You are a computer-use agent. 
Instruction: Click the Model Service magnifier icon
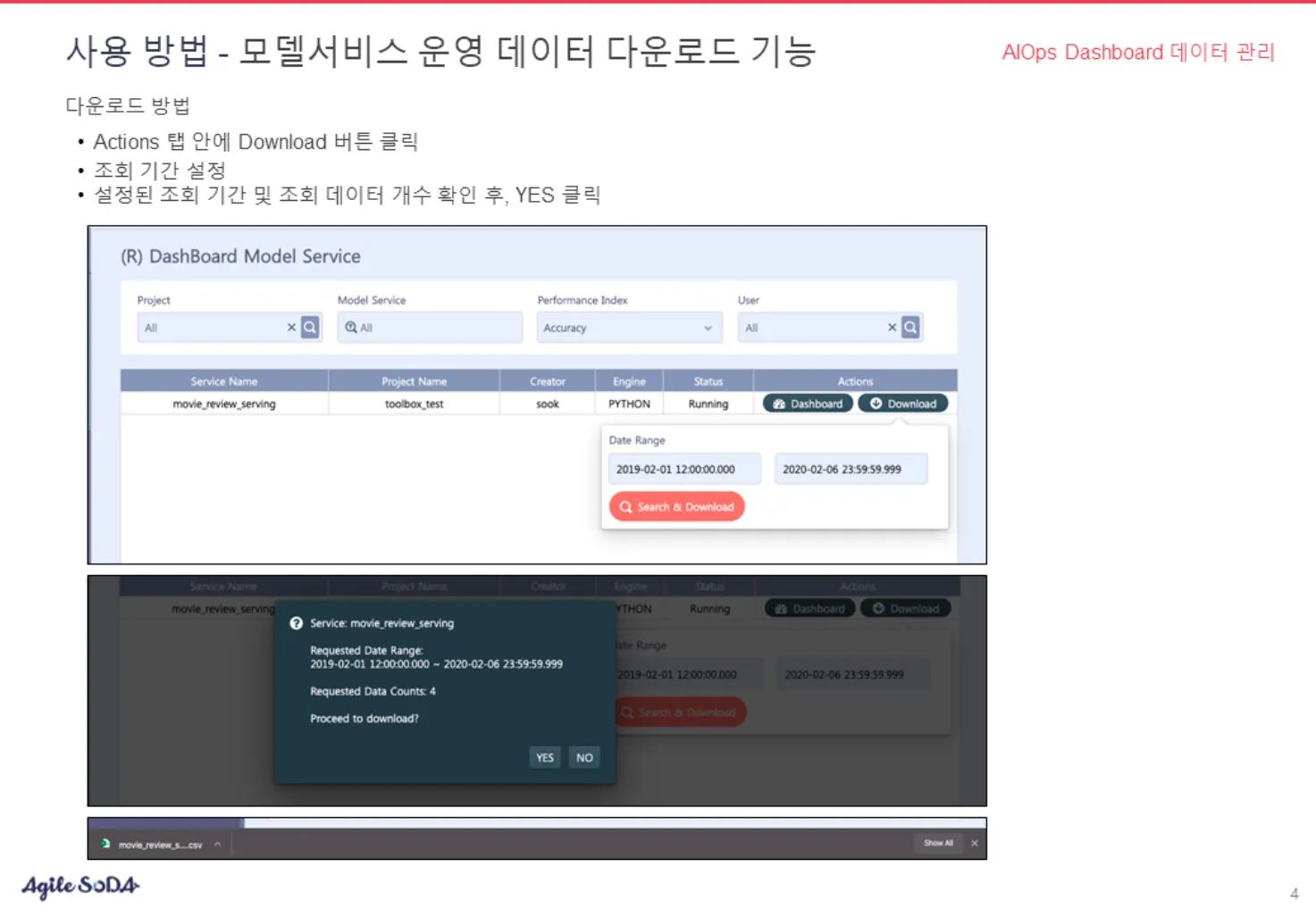(351, 328)
